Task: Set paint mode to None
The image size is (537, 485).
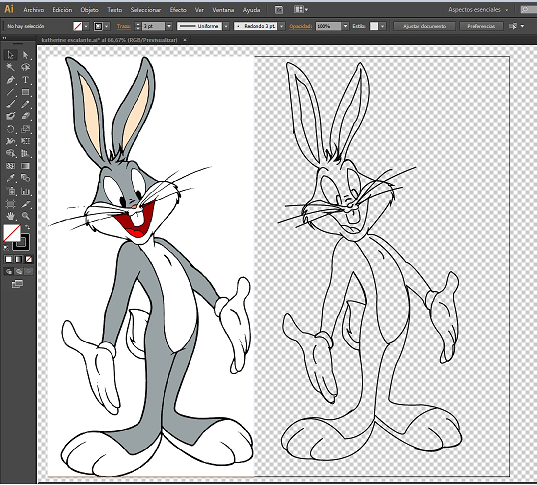Action: (29, 259)
